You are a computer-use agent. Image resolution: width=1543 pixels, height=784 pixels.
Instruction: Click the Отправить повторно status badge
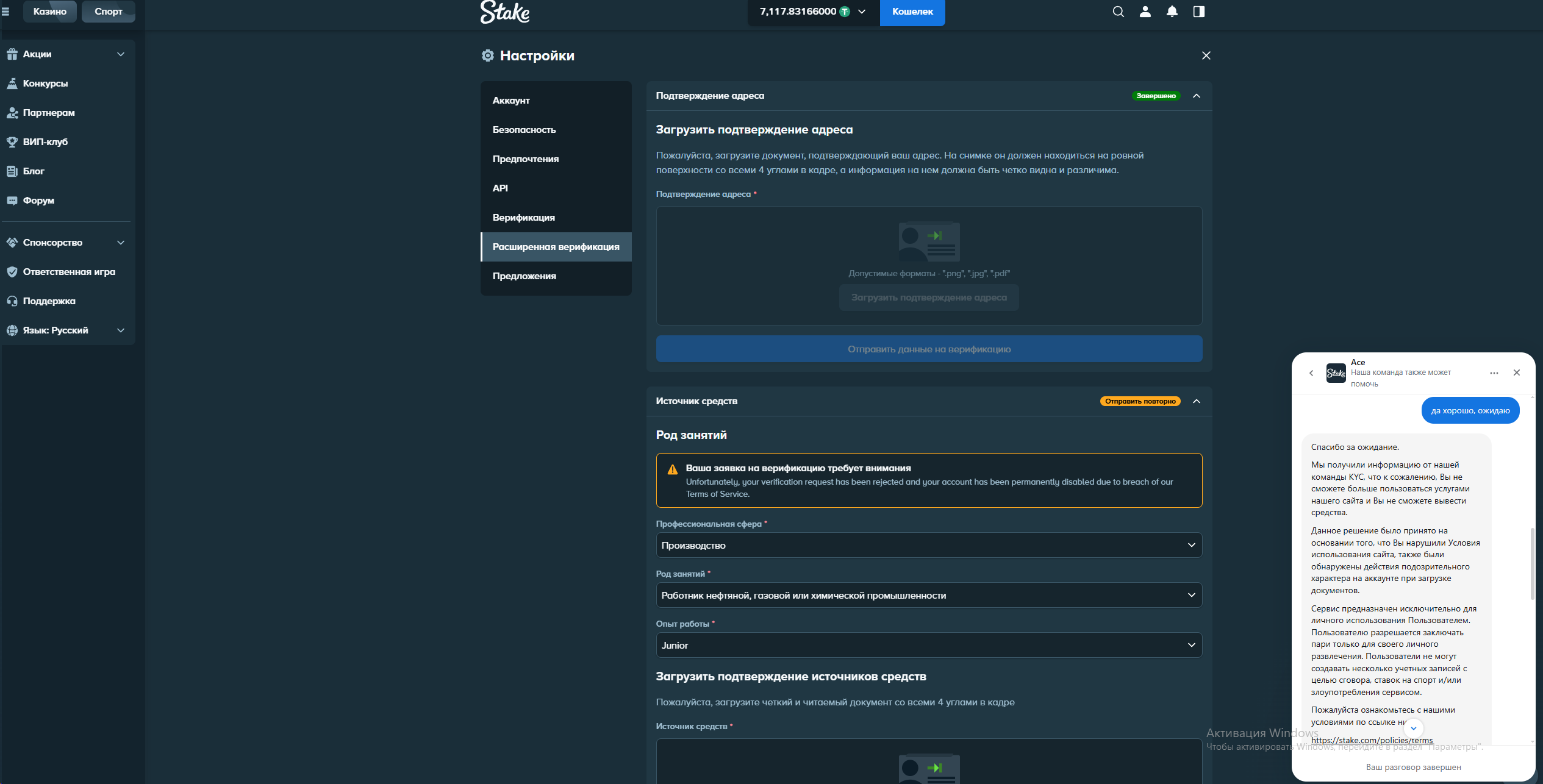click(x=1140, y=401)
